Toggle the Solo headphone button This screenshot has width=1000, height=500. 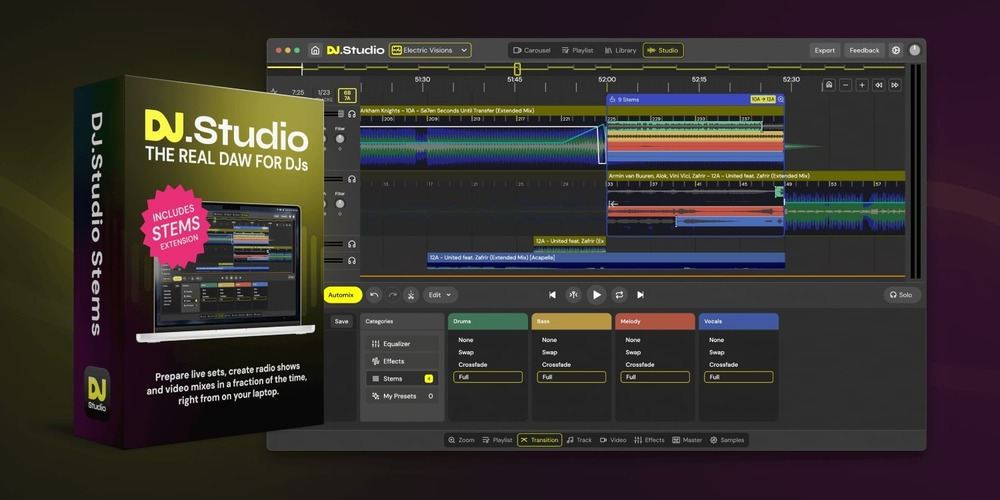click(901, 295)
